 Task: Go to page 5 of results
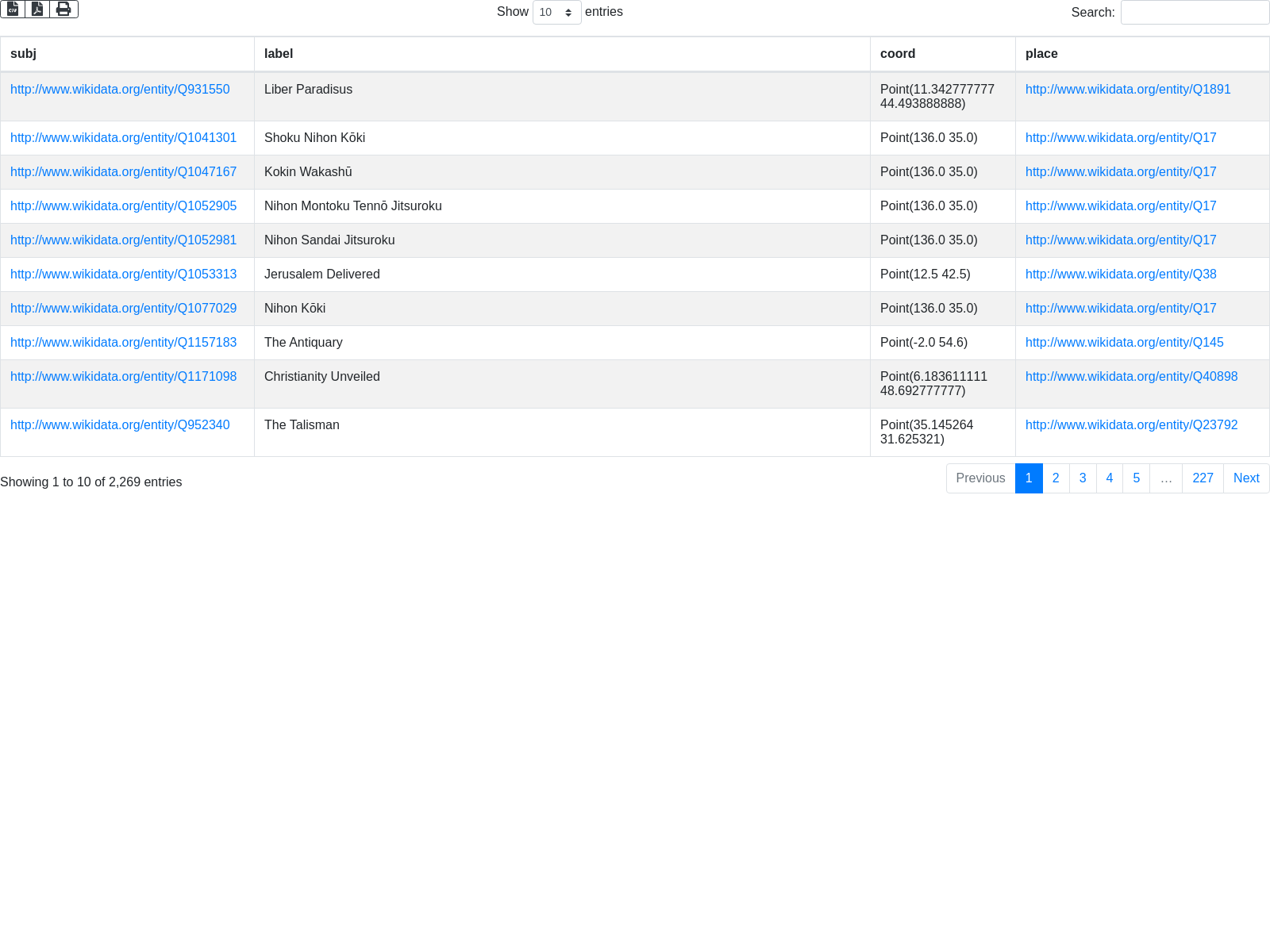(x=1137, y=478)
